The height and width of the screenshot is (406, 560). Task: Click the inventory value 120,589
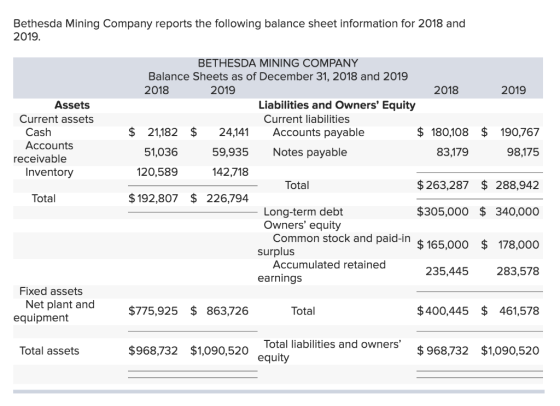tap(157, 172)
